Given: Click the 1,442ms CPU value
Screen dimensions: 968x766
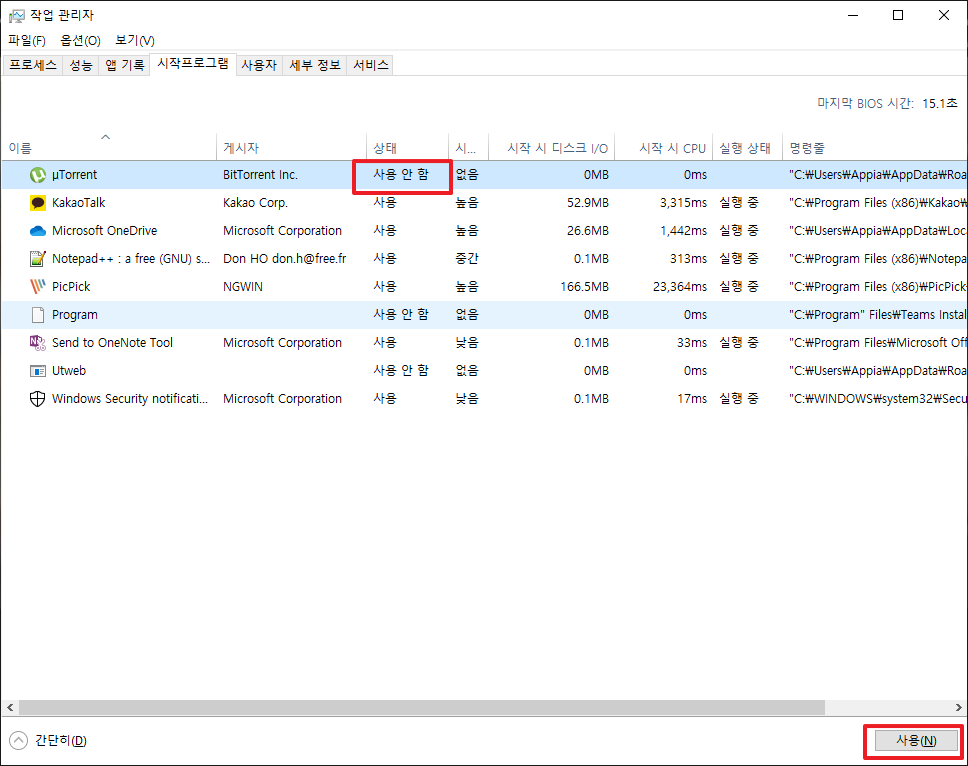Looking at the screenshot, I should 683,231.
